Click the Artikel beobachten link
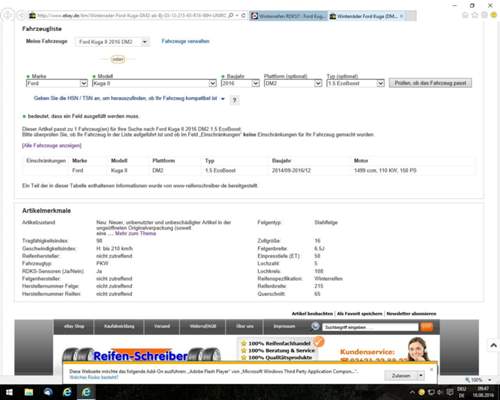This screenshot has height=400, width=500. pyautogui.click(x=312, y=314)
